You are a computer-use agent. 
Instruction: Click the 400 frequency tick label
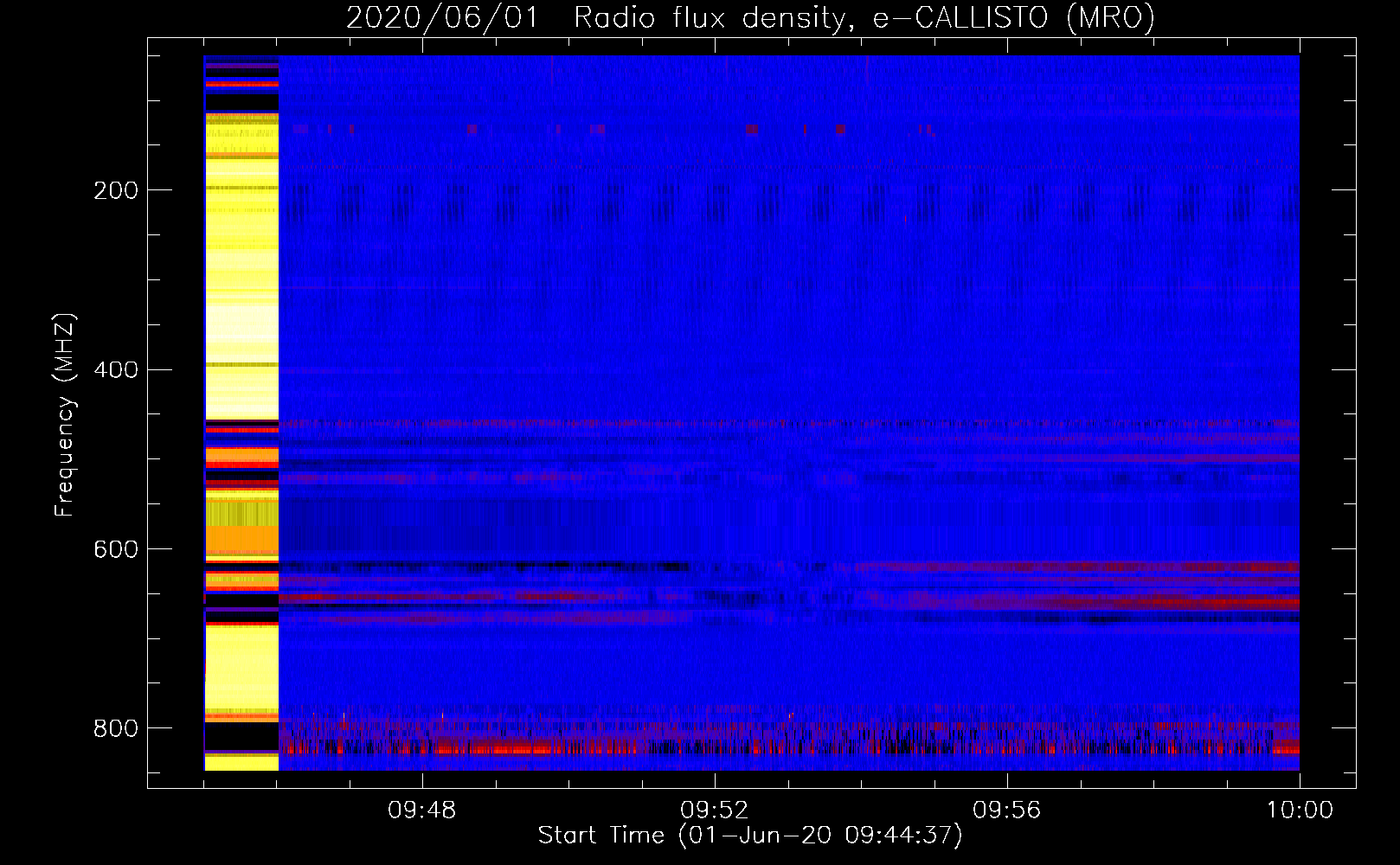coord(115,370)
